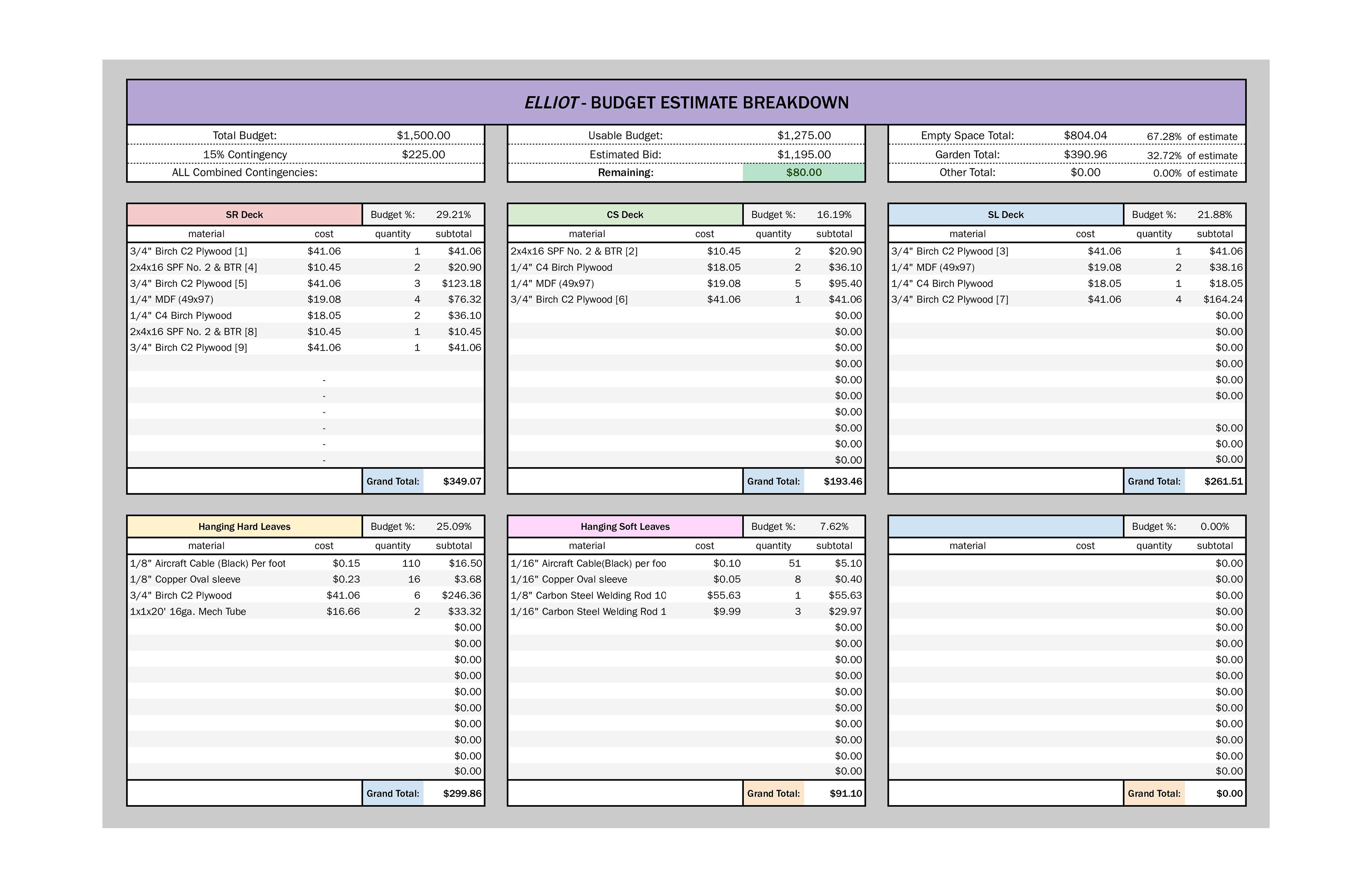The height and width of the screenshot is (888, 1372).
Task: Click the green CS Deck header
Action: (x=625, y=214)
